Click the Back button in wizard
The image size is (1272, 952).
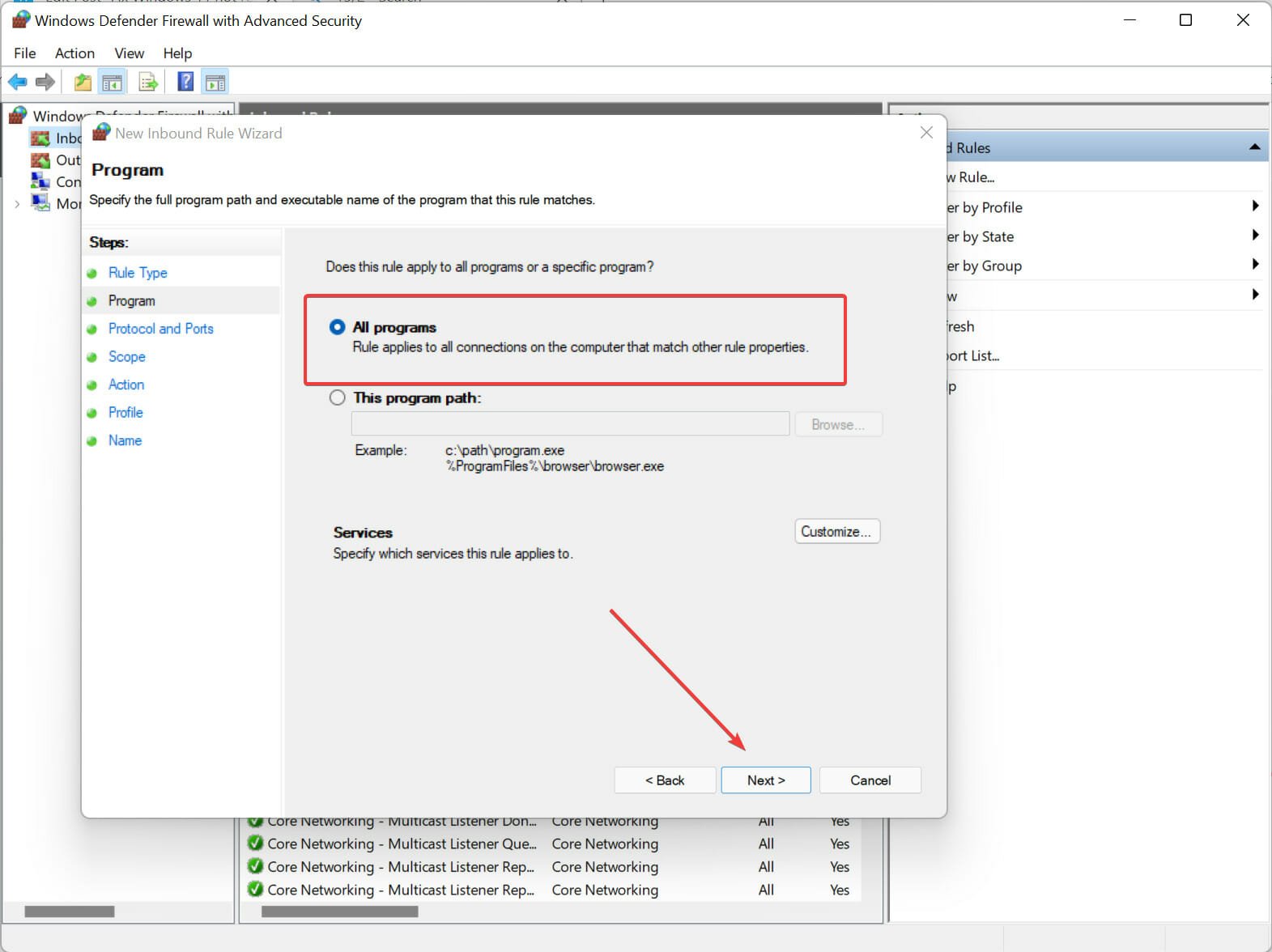coord(665,780)
